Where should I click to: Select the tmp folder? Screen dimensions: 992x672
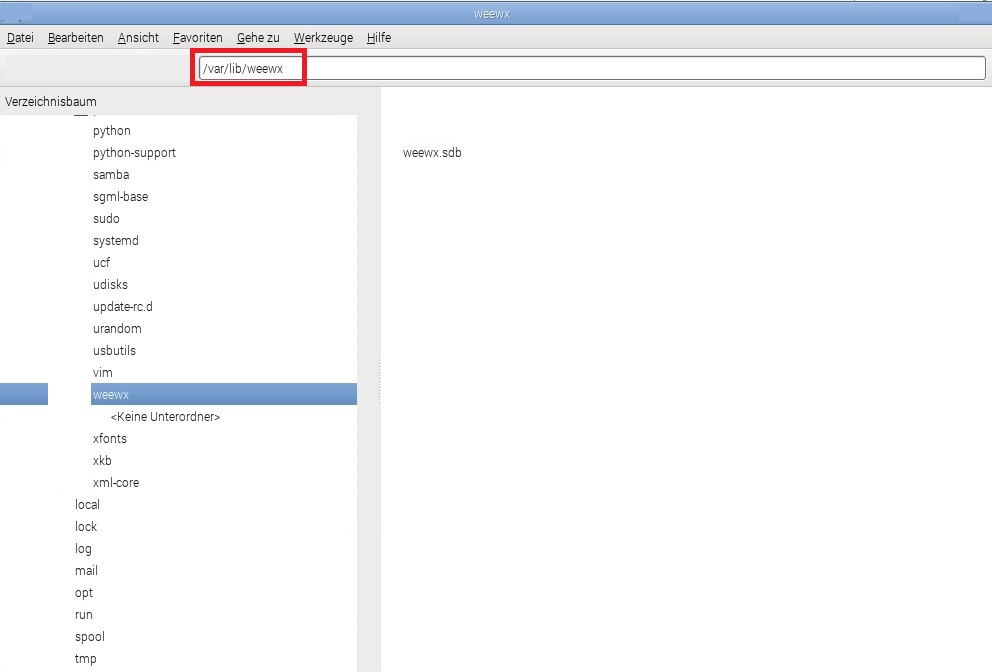click(85, 659)
